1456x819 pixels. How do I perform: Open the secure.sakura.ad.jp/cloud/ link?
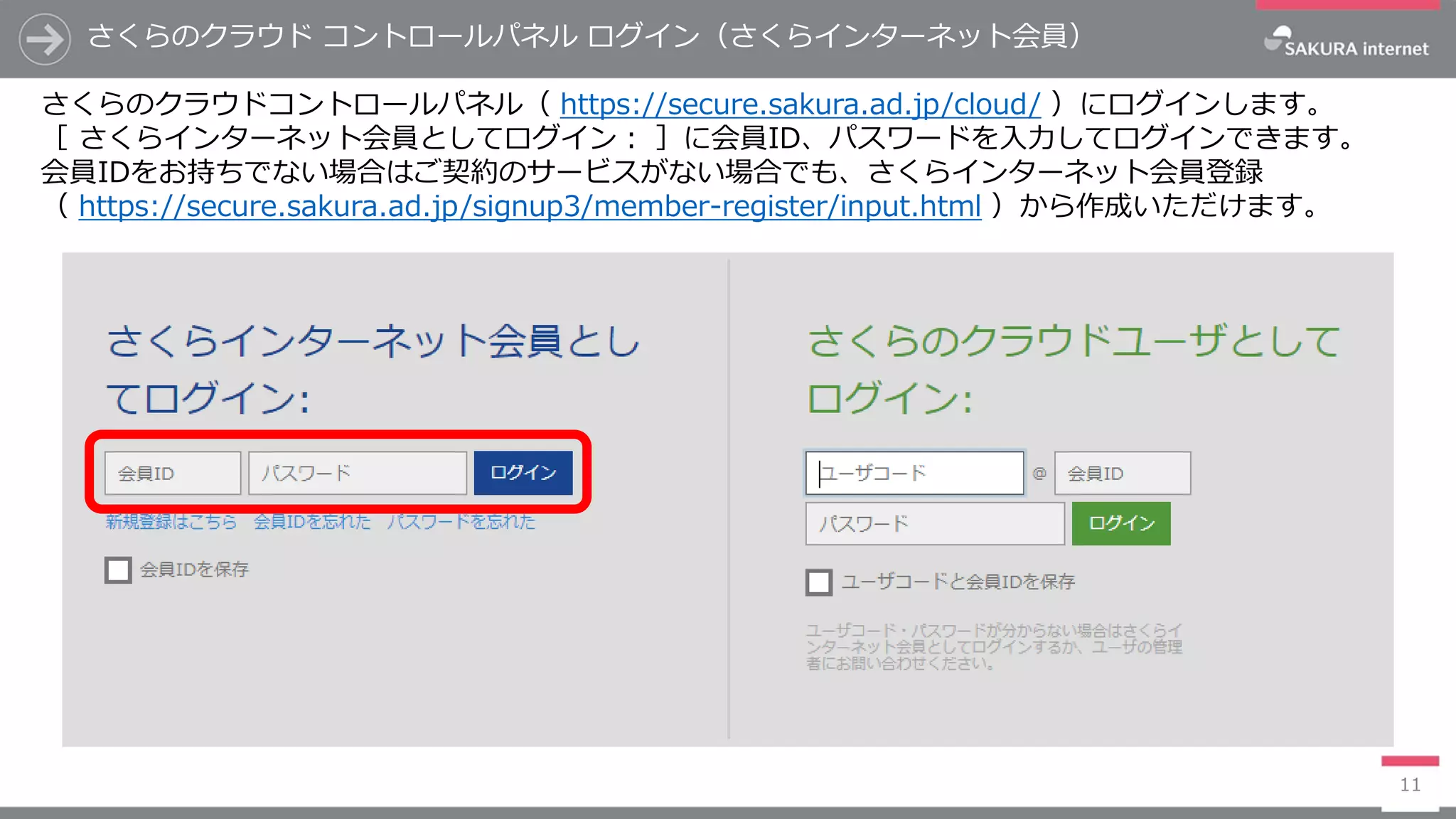coord(800,105)
